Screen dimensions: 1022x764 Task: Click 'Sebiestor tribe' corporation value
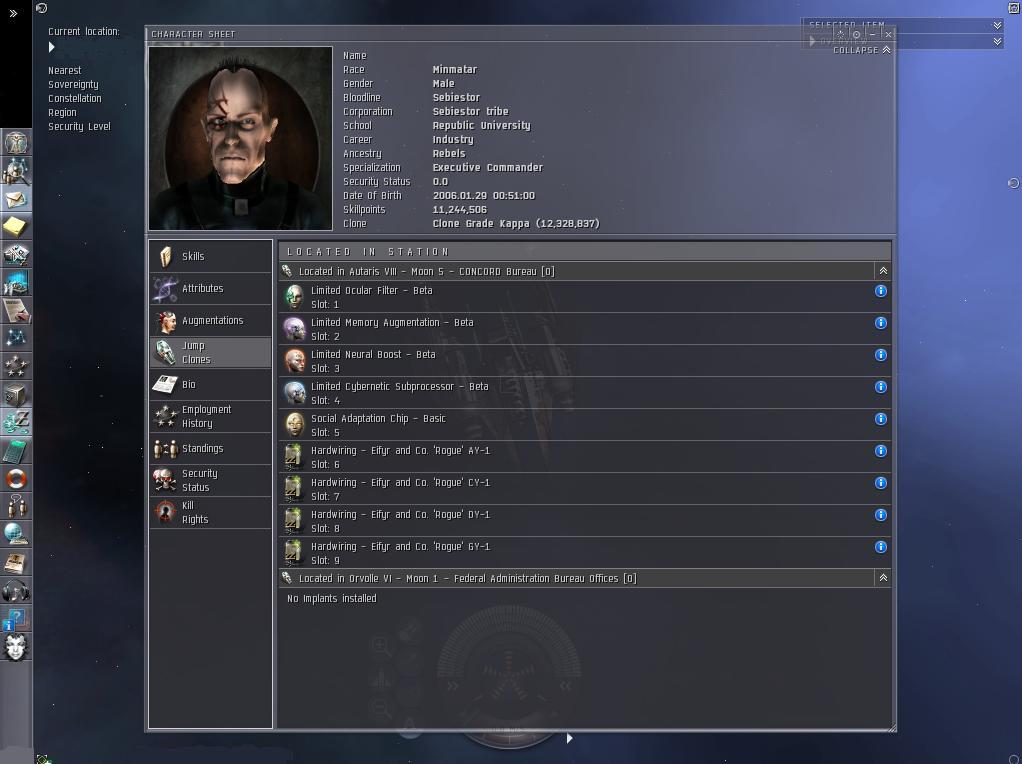coord(471,111)
